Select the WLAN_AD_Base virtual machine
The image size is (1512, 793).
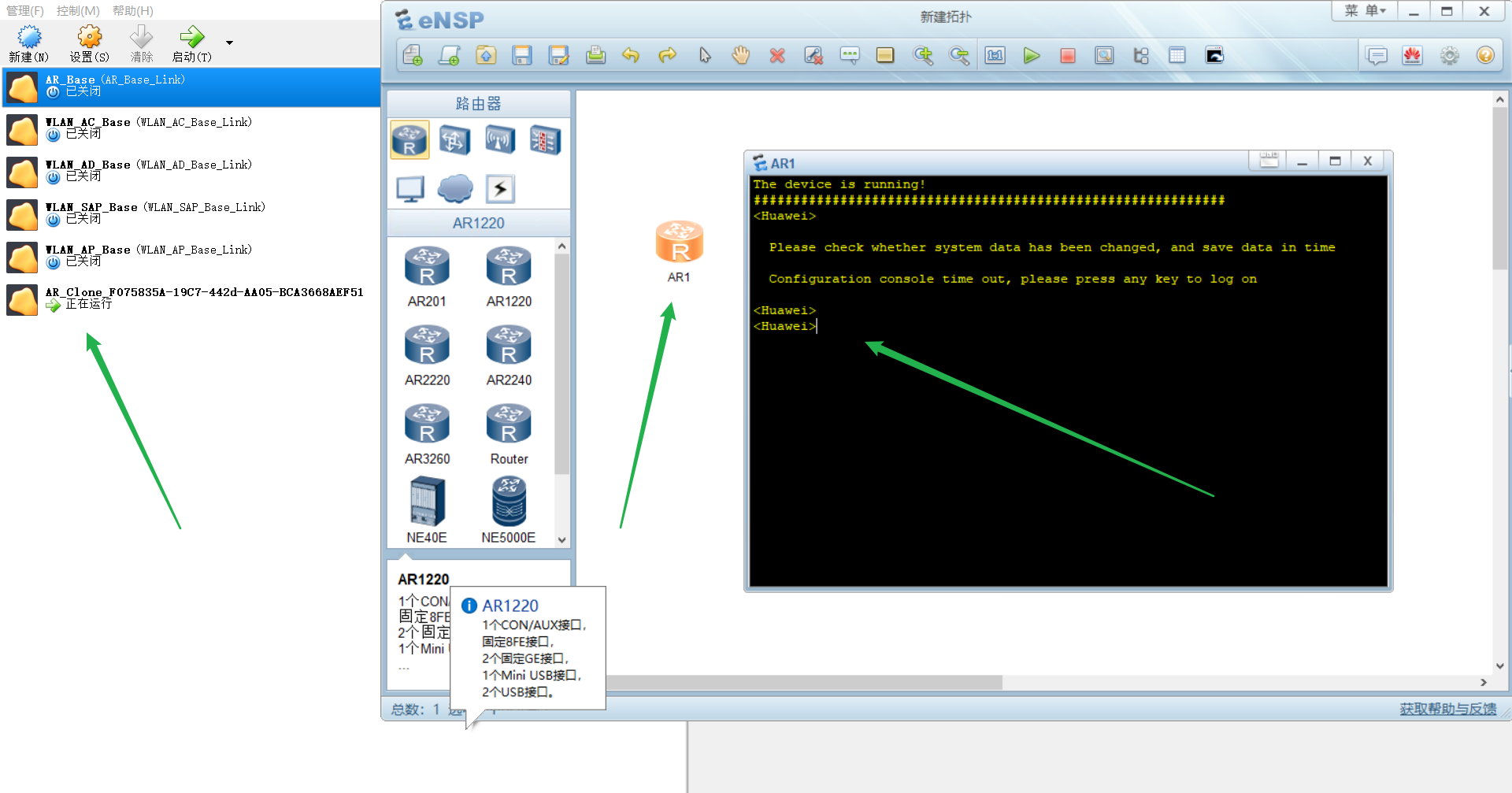click(x=191, y=172)
